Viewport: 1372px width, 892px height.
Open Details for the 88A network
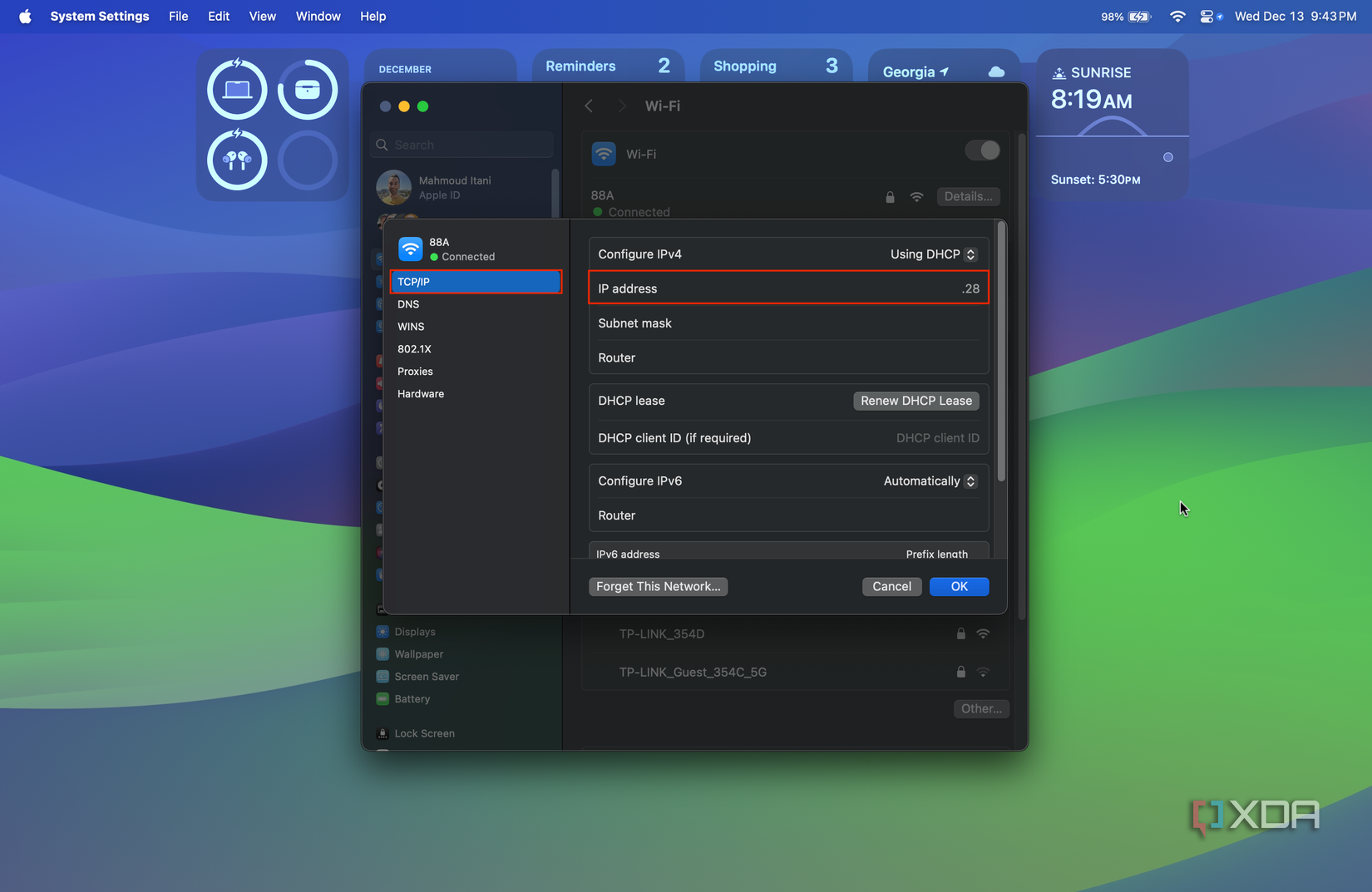pos(968,196)
